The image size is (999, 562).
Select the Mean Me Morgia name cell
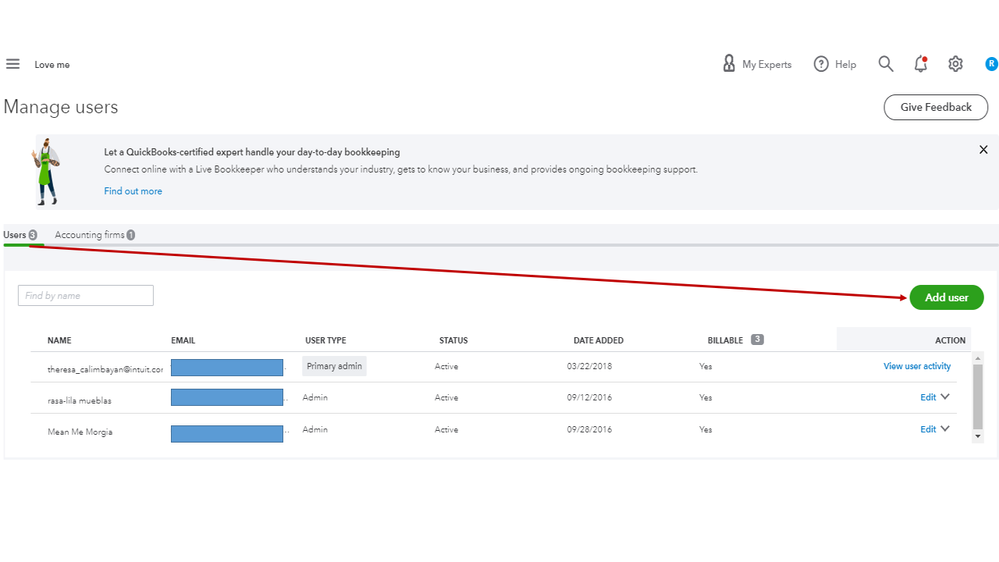pyautogui.click(x=80, y=432)
